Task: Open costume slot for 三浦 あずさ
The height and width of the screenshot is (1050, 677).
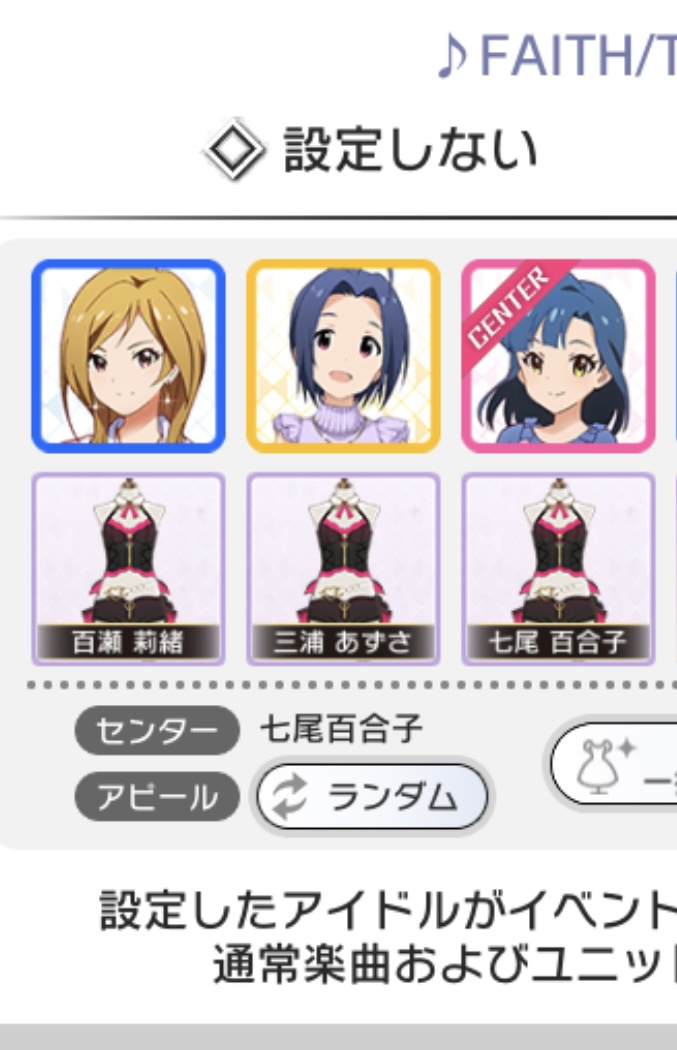Action: tap(344, 569)
